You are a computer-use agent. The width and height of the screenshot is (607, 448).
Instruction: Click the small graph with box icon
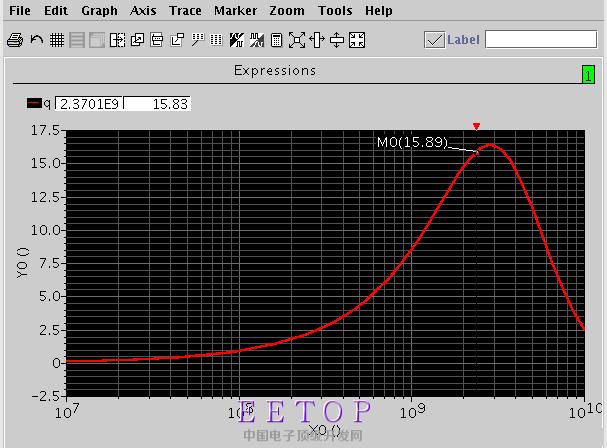point(177,40)
